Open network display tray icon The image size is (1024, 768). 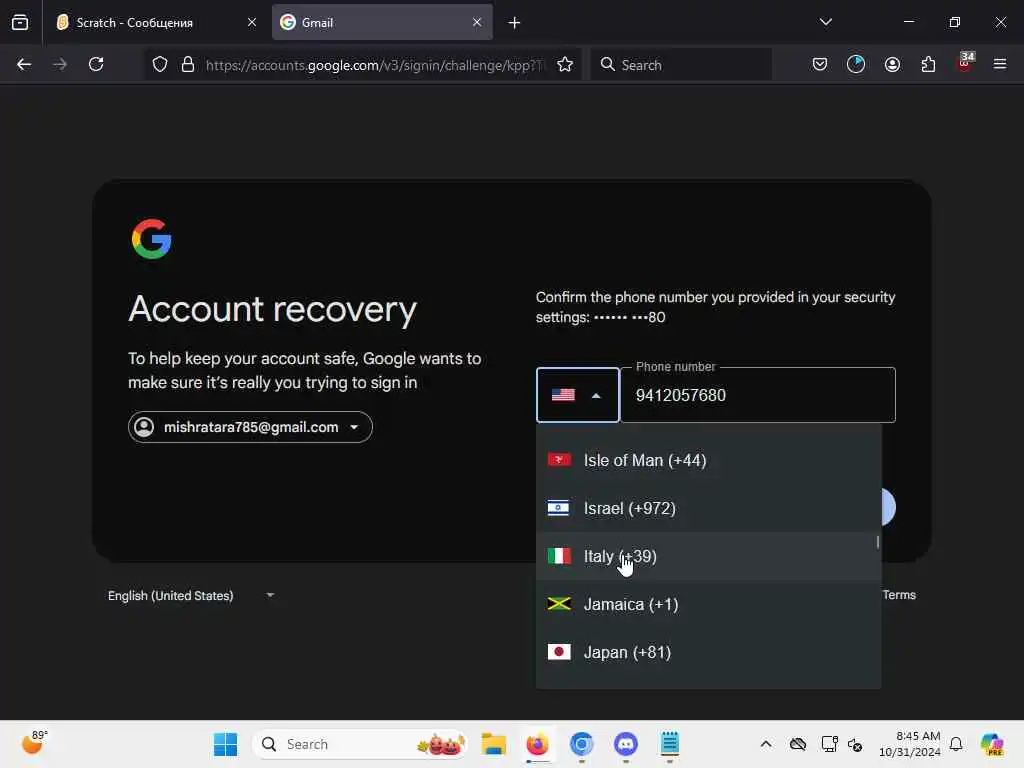coord(829,744)
